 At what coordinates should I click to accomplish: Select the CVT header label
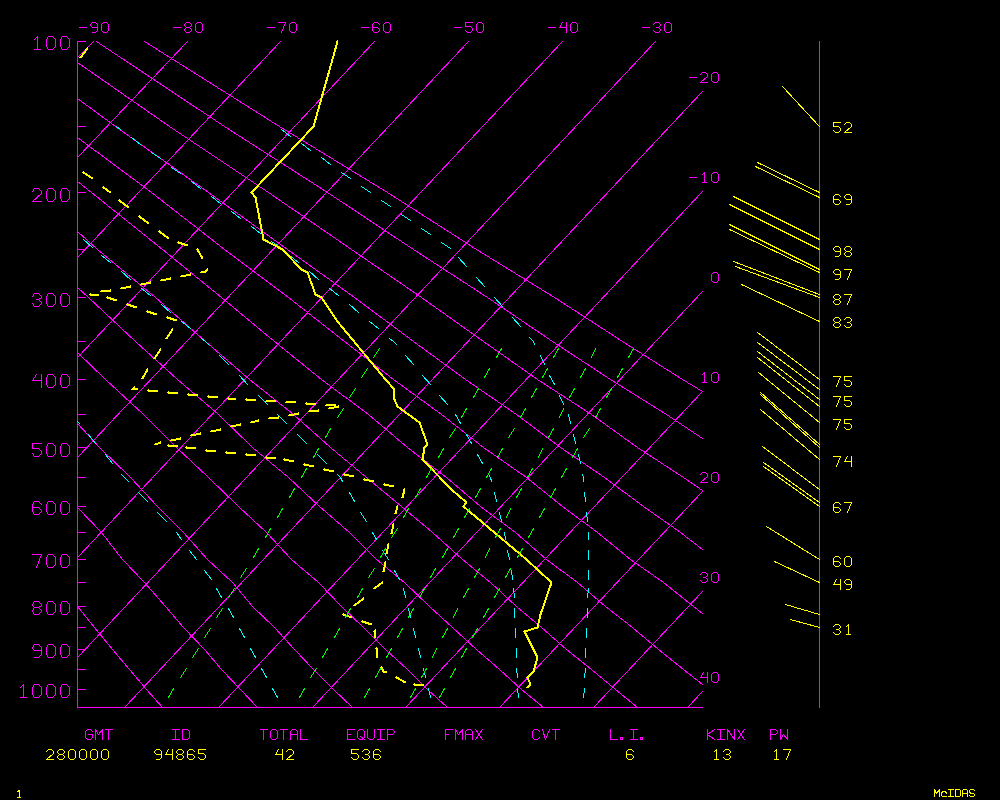(x=546, y=735)
